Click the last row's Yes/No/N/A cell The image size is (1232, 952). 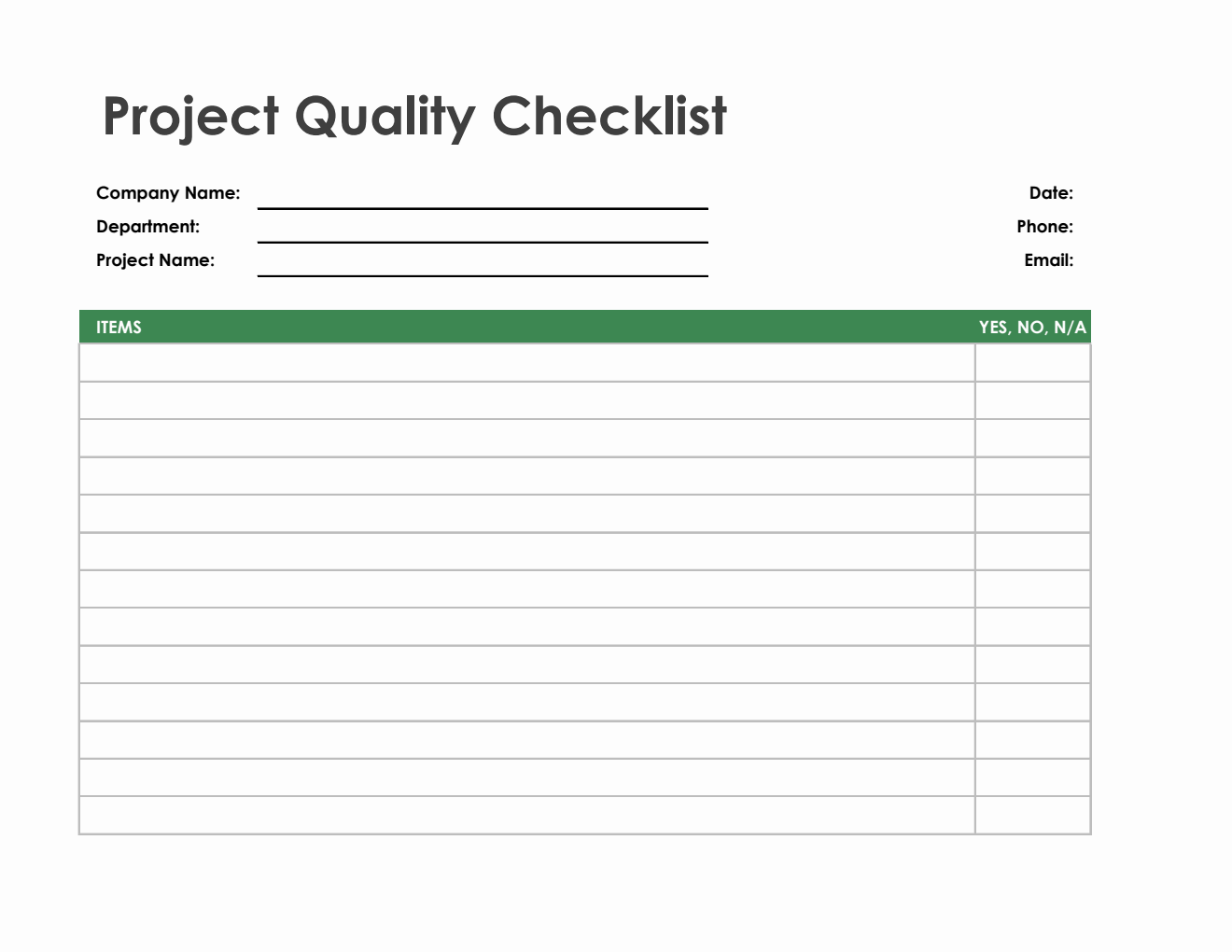pyautogui.click(x=1032, y=815)
